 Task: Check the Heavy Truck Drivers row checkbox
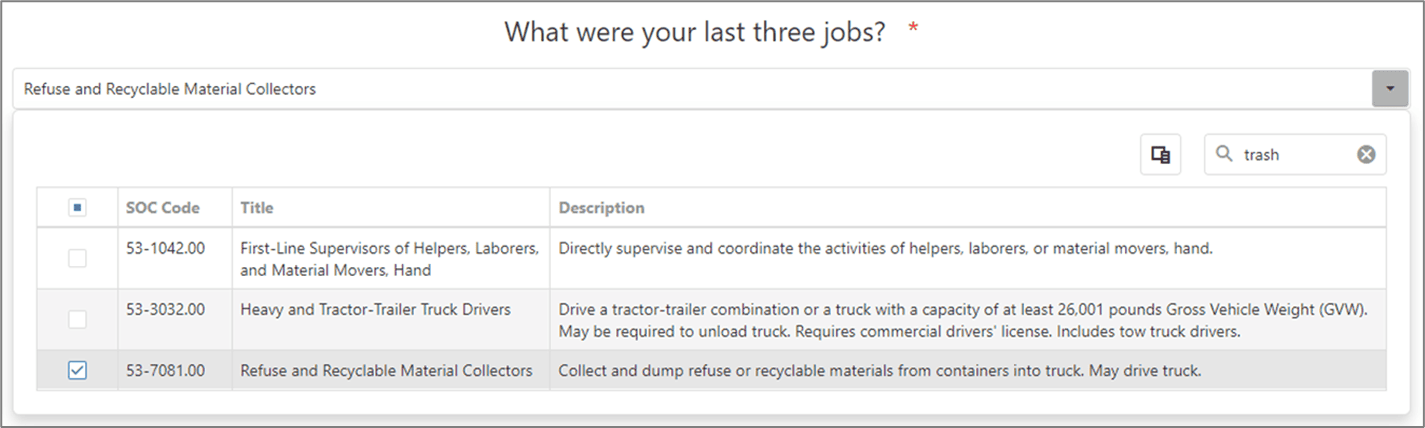click(x=77, y=319)
